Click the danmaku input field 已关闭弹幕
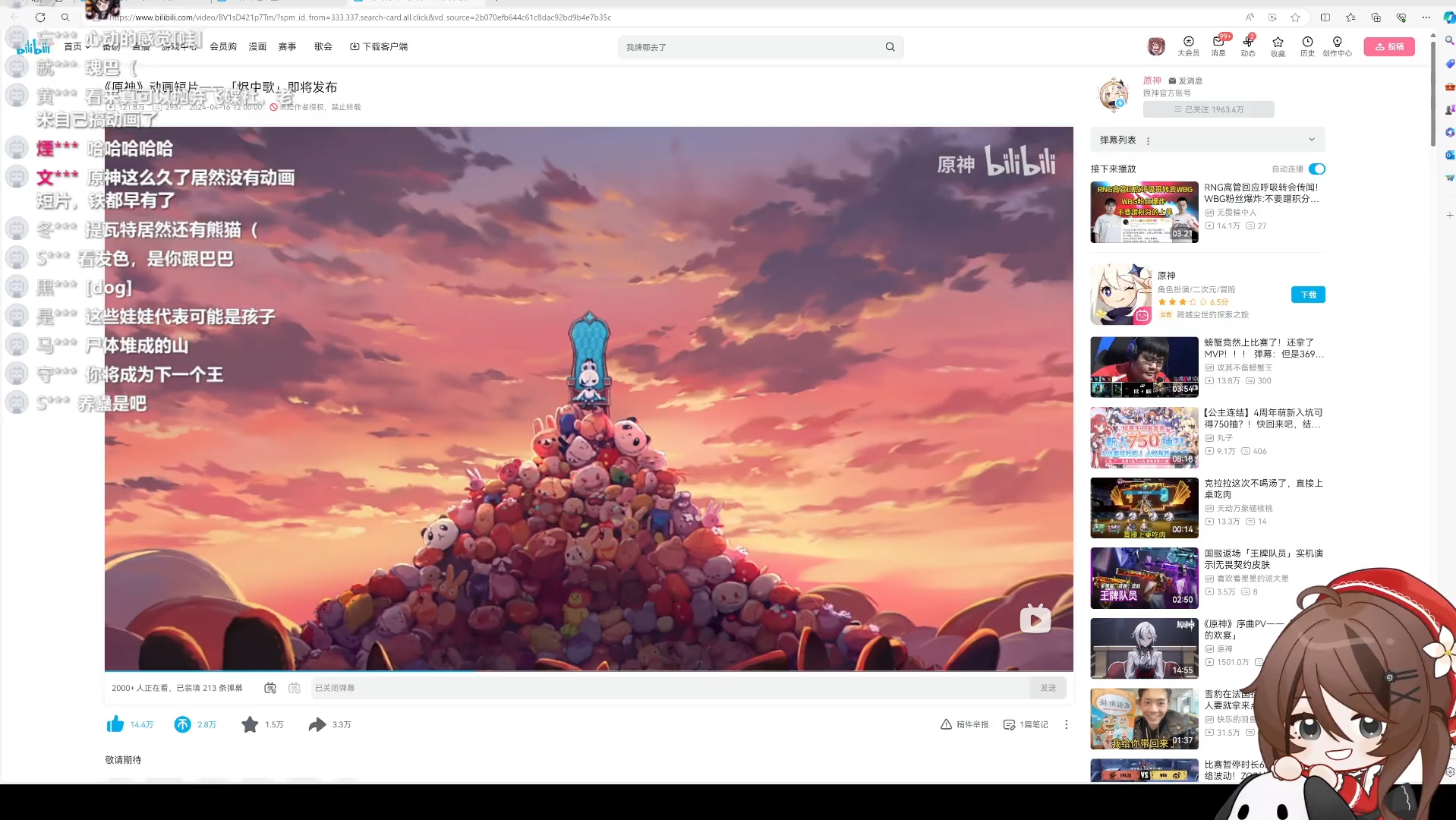This screenshot has height=820, width=1456. point(670,688)
